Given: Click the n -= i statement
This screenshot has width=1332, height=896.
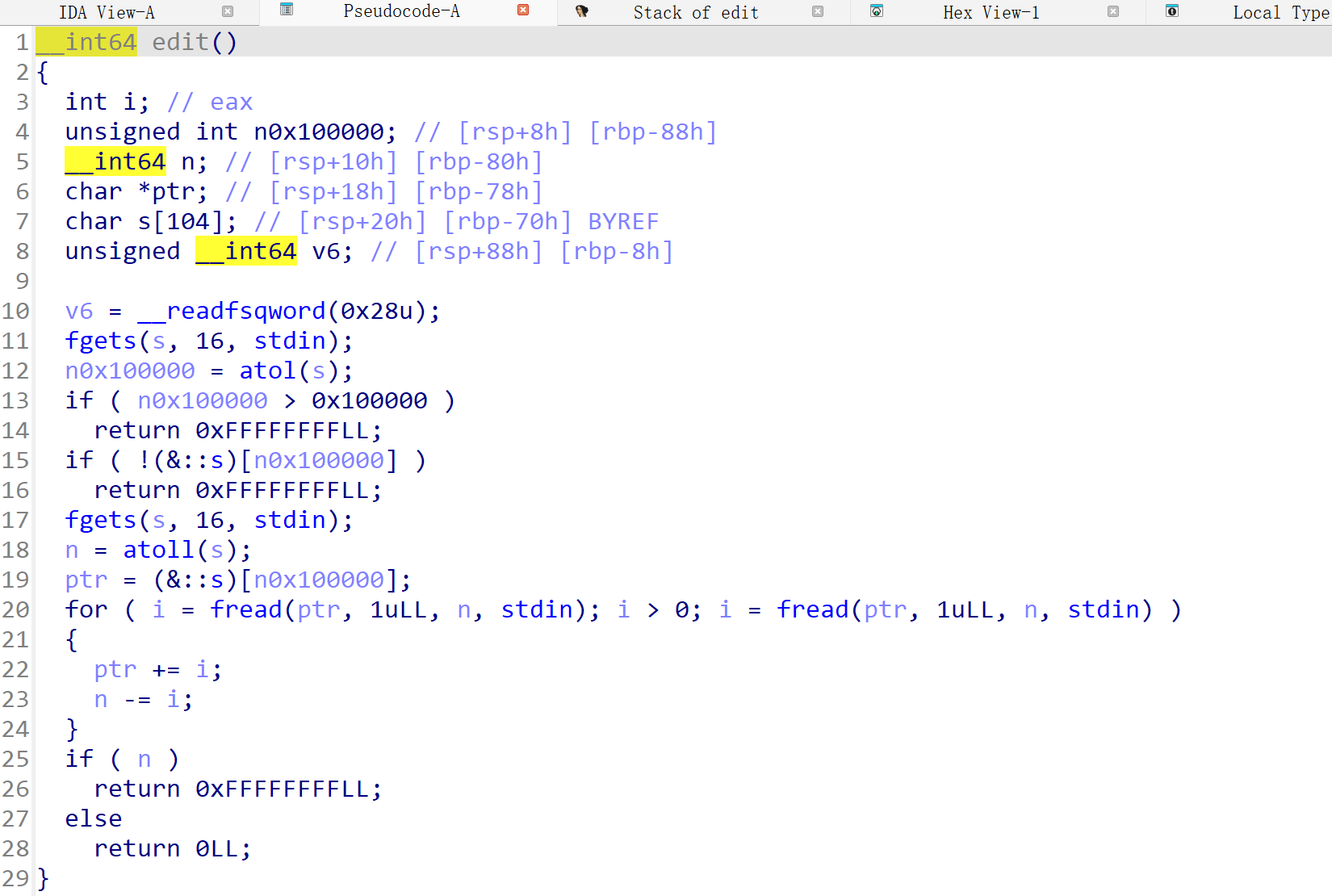Looking at the screenshot, I should [144, 699].
